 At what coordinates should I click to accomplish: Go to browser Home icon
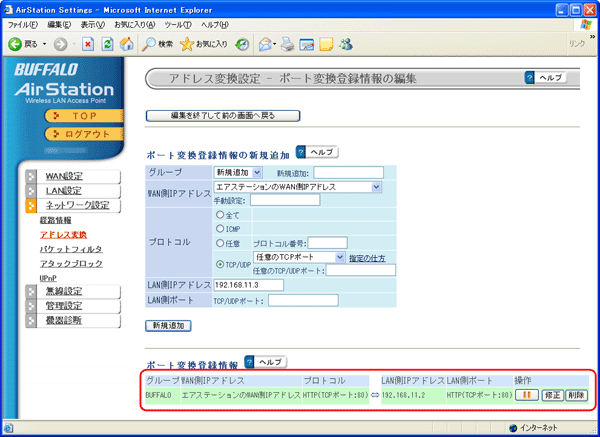click(126, 44)
